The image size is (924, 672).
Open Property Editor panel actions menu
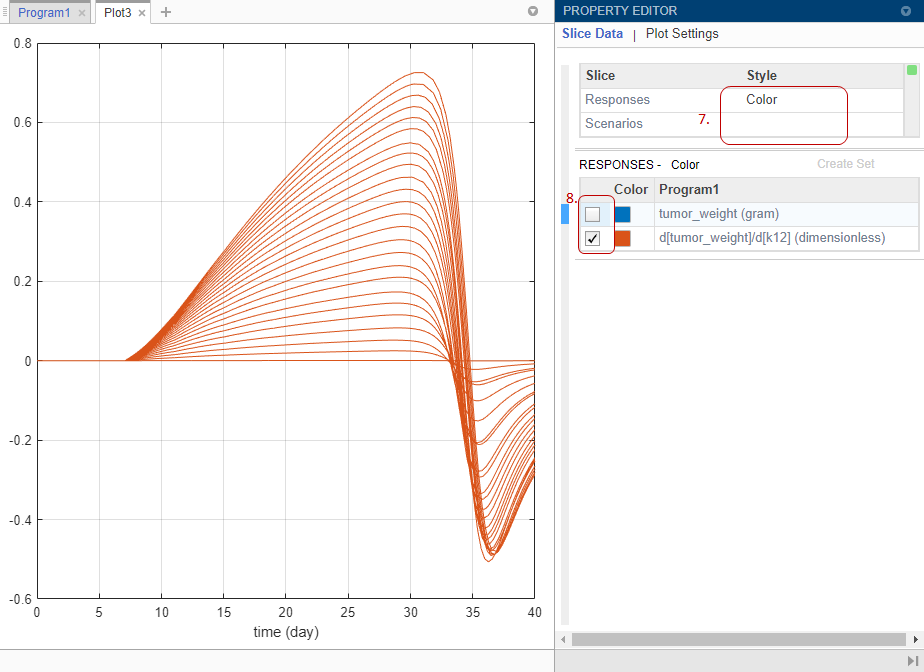(906, 11)
